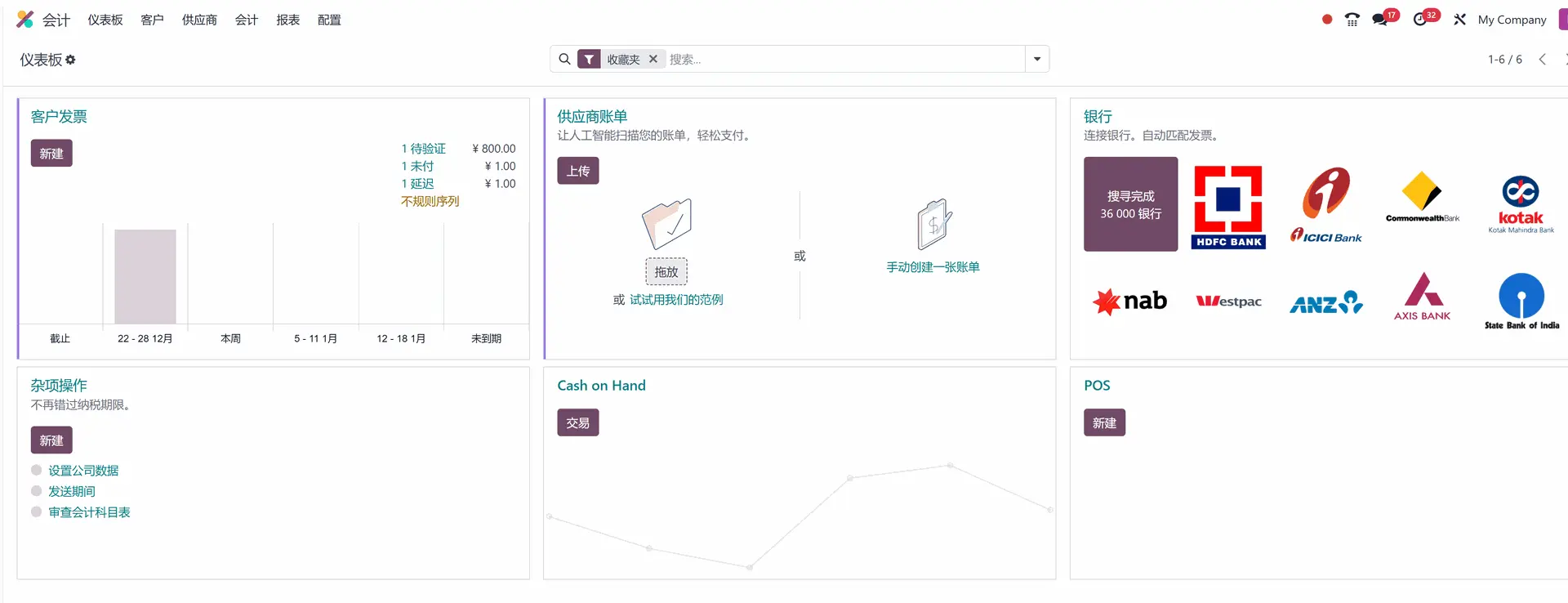Open the 配置 menu

click(329, 20)
